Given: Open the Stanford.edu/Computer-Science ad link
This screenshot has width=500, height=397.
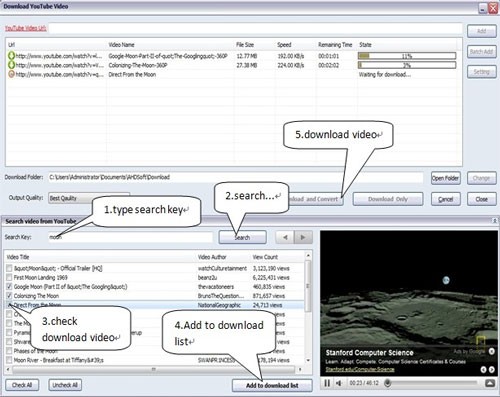Looking at the screenshot, I should 360,369.
